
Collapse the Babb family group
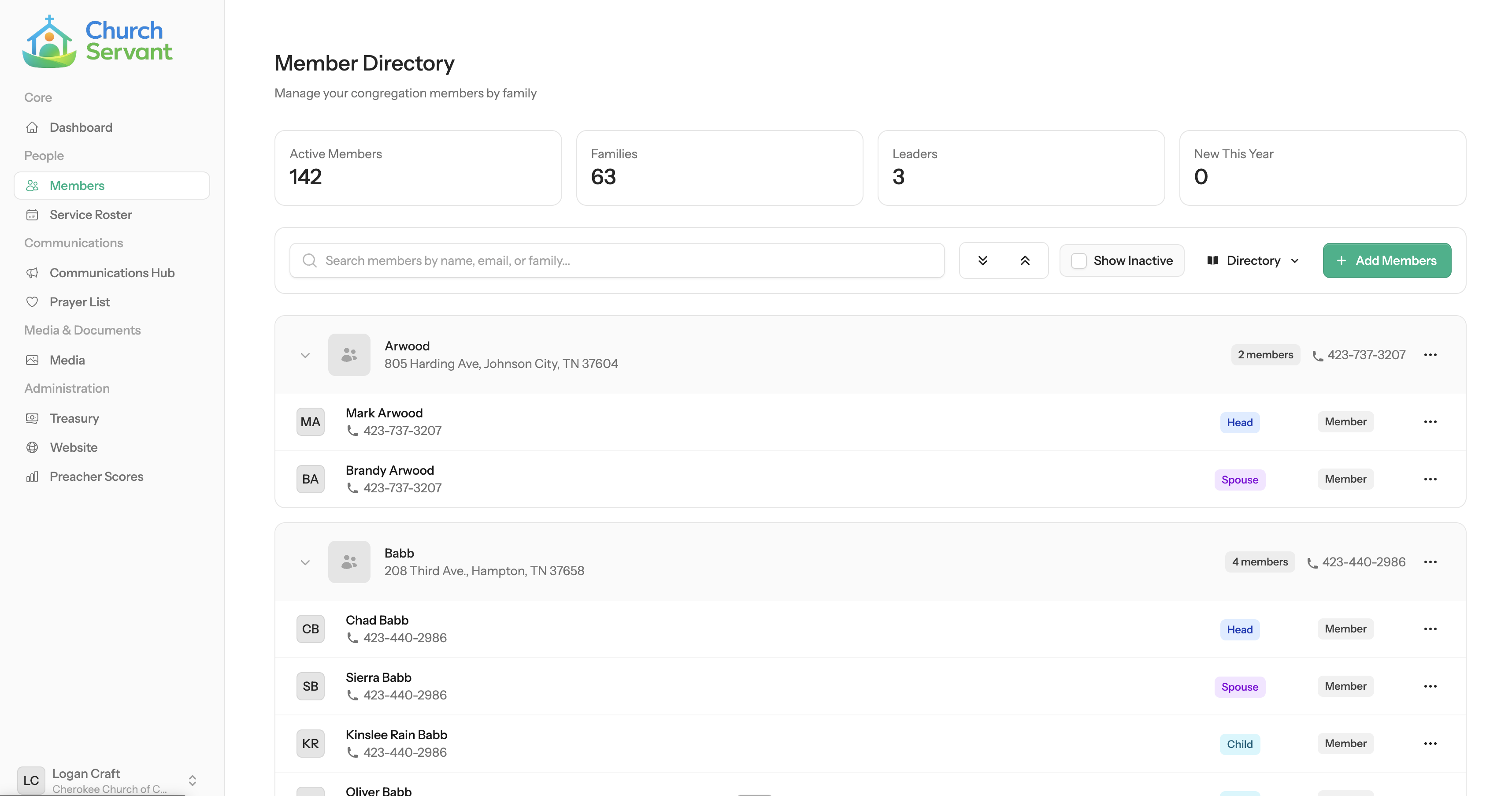[x=305, y=563]
